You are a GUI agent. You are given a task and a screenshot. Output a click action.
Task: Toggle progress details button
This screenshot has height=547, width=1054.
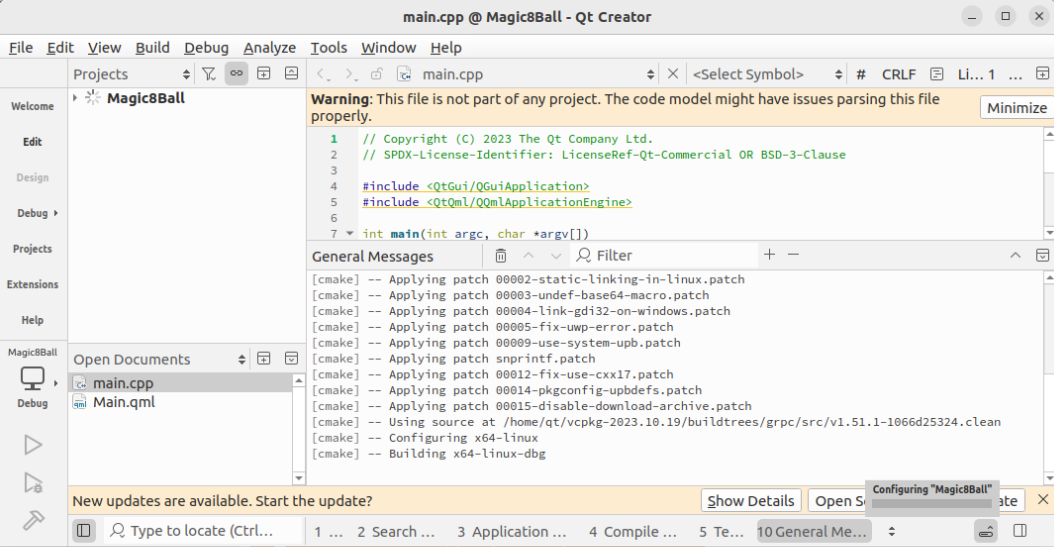tap(985, 531)
